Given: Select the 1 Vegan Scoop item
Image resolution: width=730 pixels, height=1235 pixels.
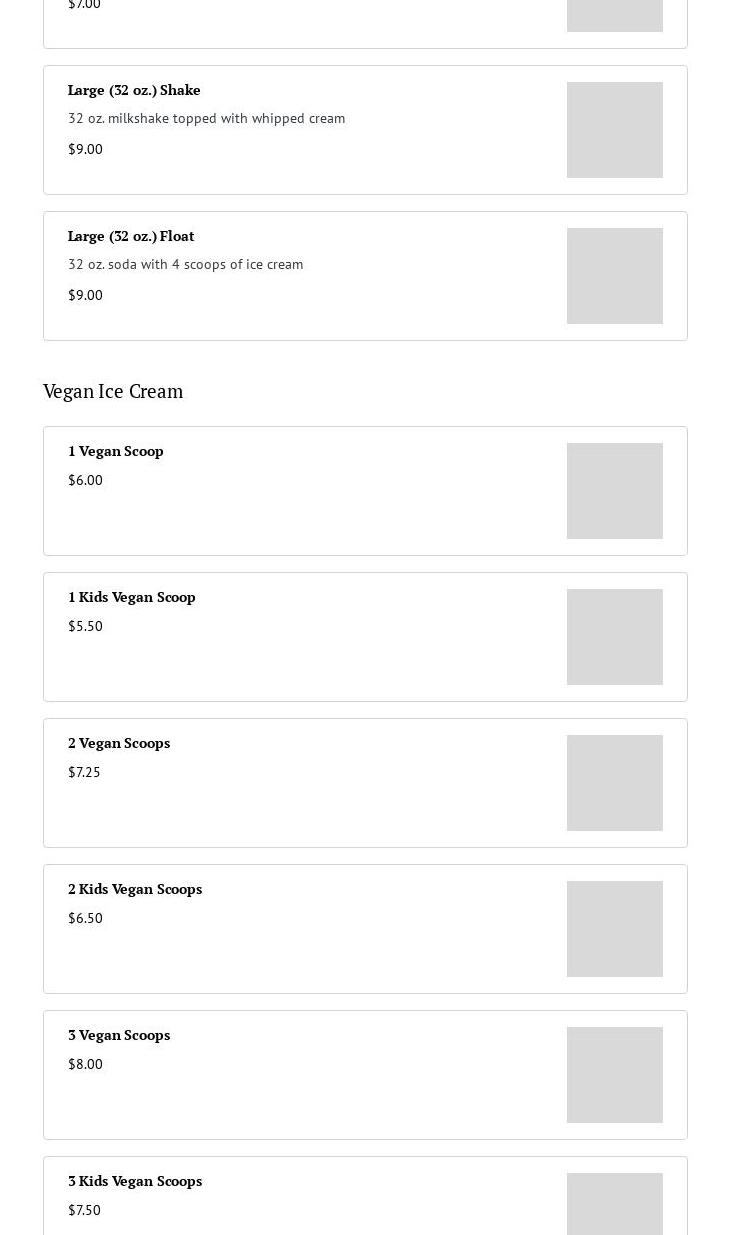Looking at the screenshot, I should point(116,451).
